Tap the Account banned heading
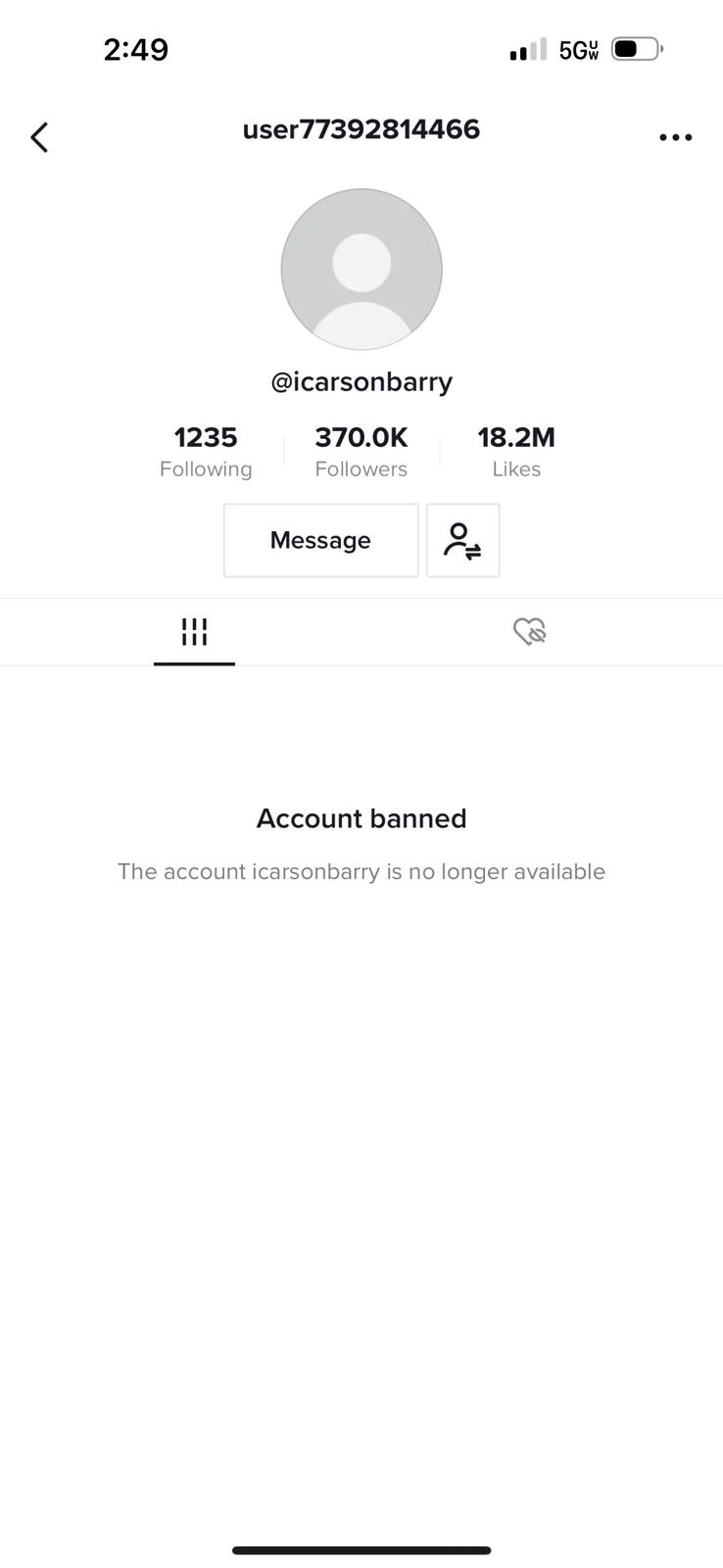The image size is (723, 1568). pos(361,818)
